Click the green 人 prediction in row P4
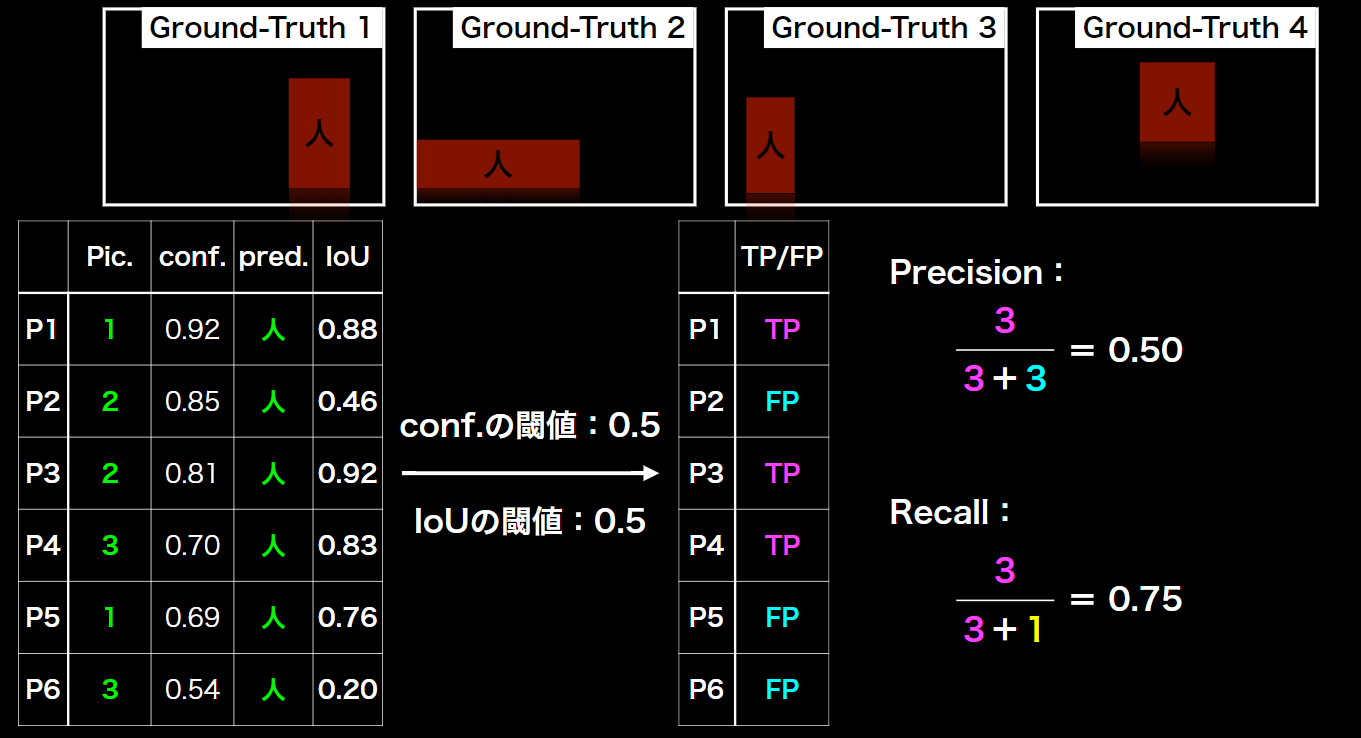 (x=273, y=546)
